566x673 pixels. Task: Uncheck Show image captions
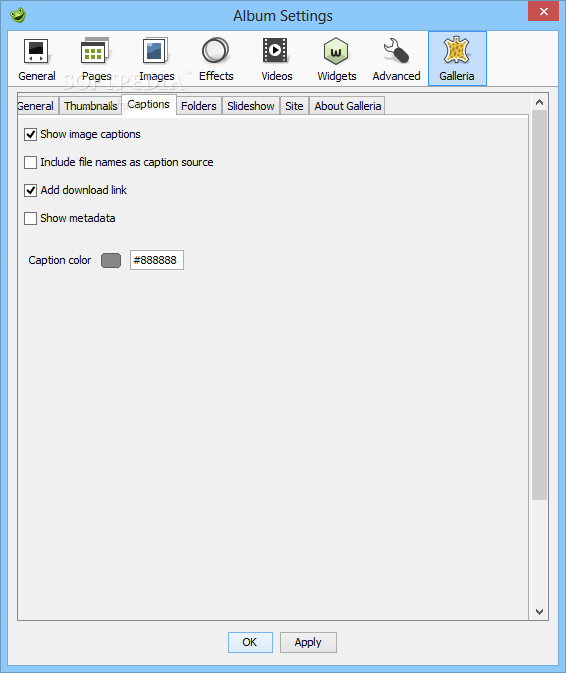coord(30,134)
